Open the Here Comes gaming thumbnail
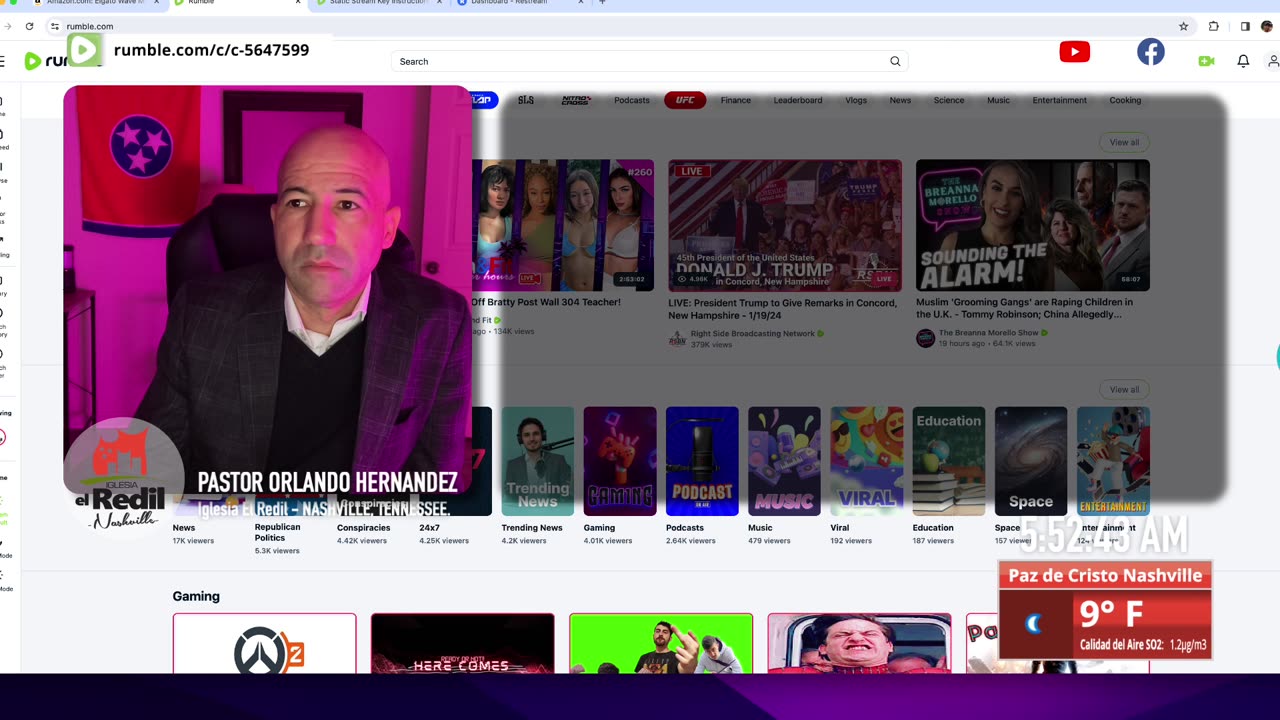Viewport: 1280px width, 720px height. [x=462, y=644]
